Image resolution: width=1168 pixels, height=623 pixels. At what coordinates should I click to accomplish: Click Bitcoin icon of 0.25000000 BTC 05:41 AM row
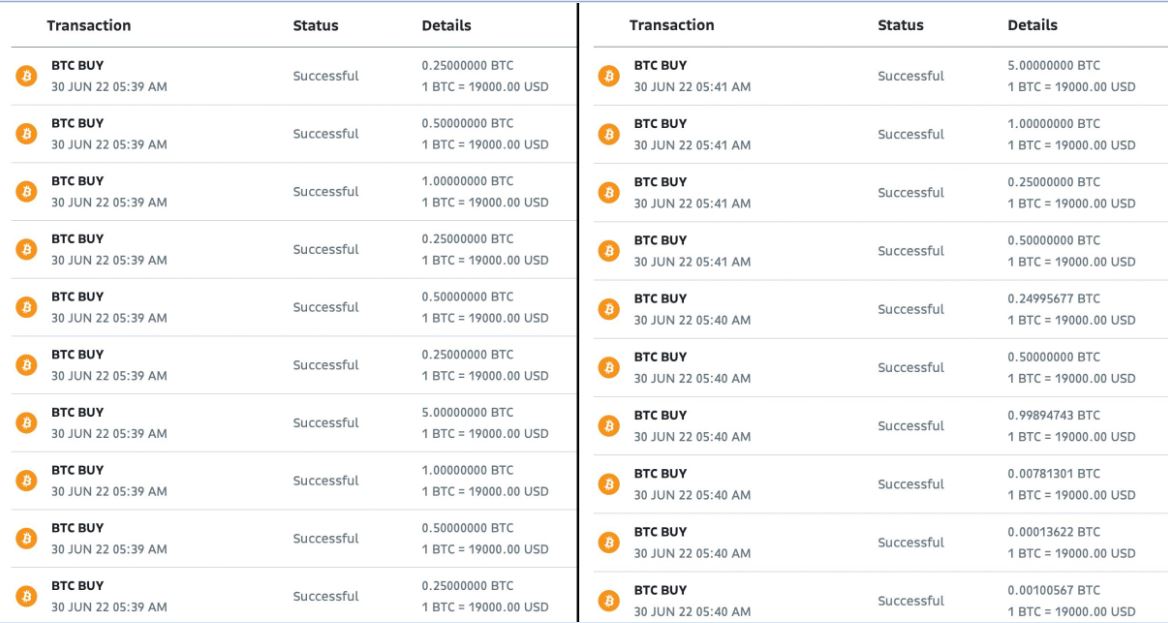pyautogui.click(x=609, y=192)
